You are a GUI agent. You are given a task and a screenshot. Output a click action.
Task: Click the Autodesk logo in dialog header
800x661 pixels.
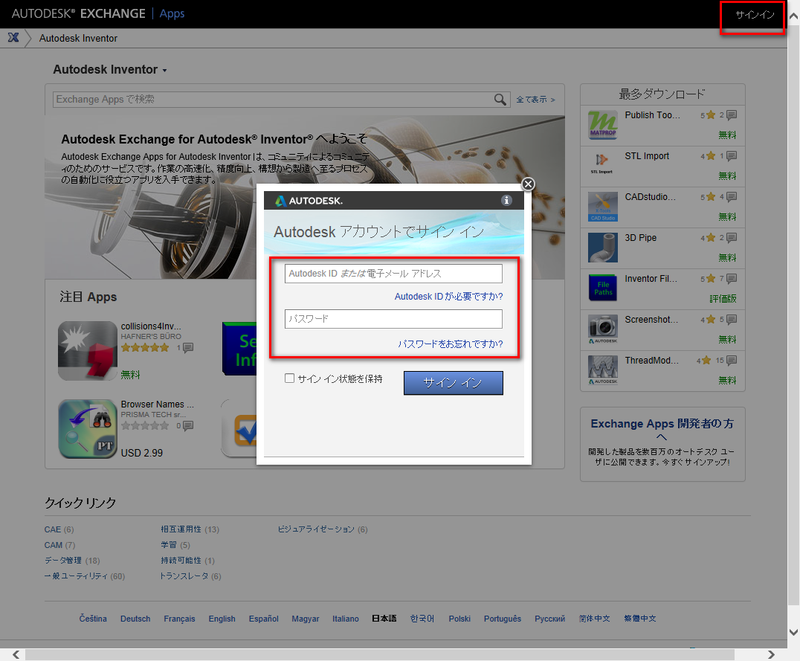309,201
